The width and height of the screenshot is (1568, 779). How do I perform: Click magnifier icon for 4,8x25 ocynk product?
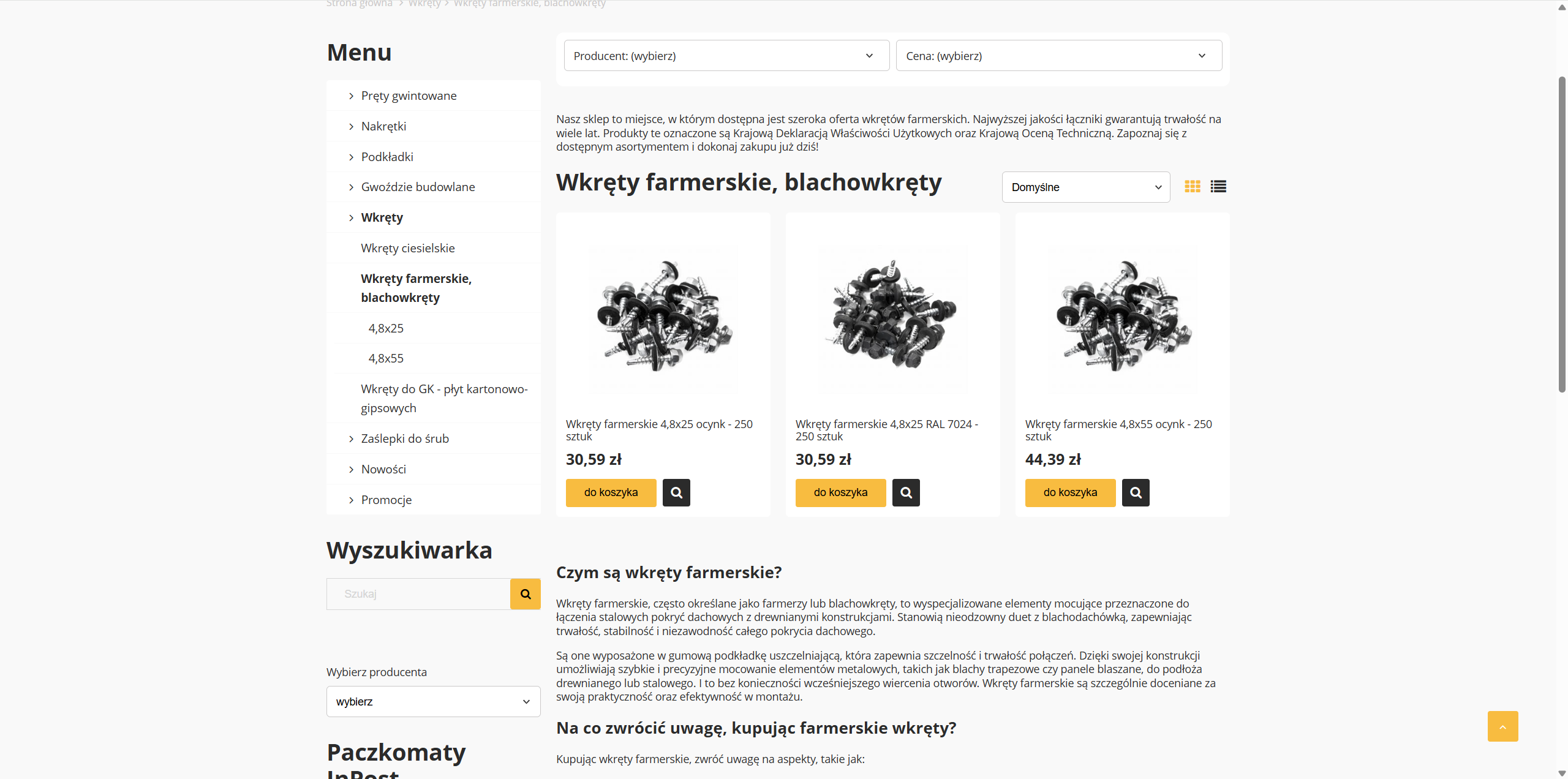(x=676, y=492)
